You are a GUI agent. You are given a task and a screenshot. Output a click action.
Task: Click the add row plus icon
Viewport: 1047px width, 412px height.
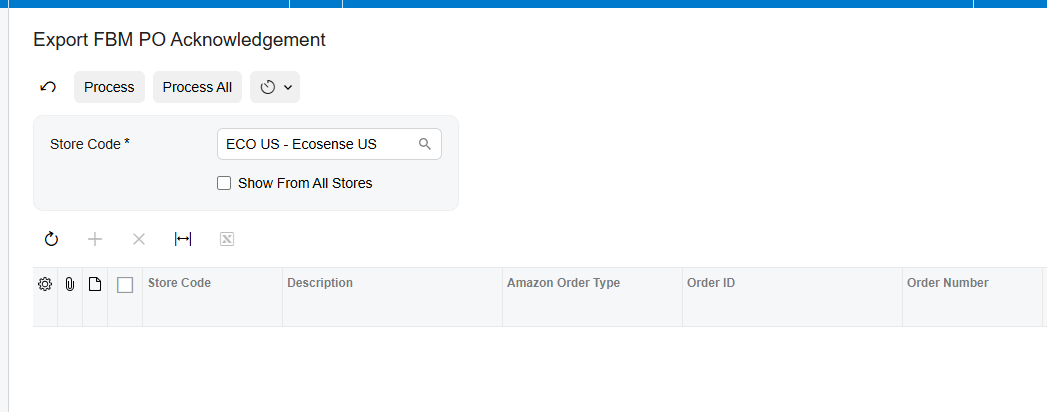pyautogui.click(x=95, y=239)
